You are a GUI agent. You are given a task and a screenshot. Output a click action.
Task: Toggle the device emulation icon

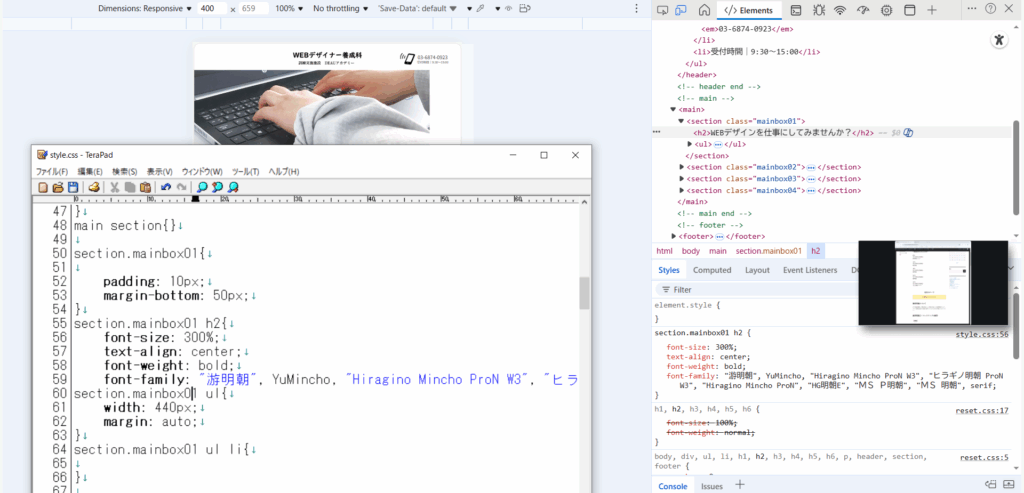pyautogui.click(x=681, y=10)
